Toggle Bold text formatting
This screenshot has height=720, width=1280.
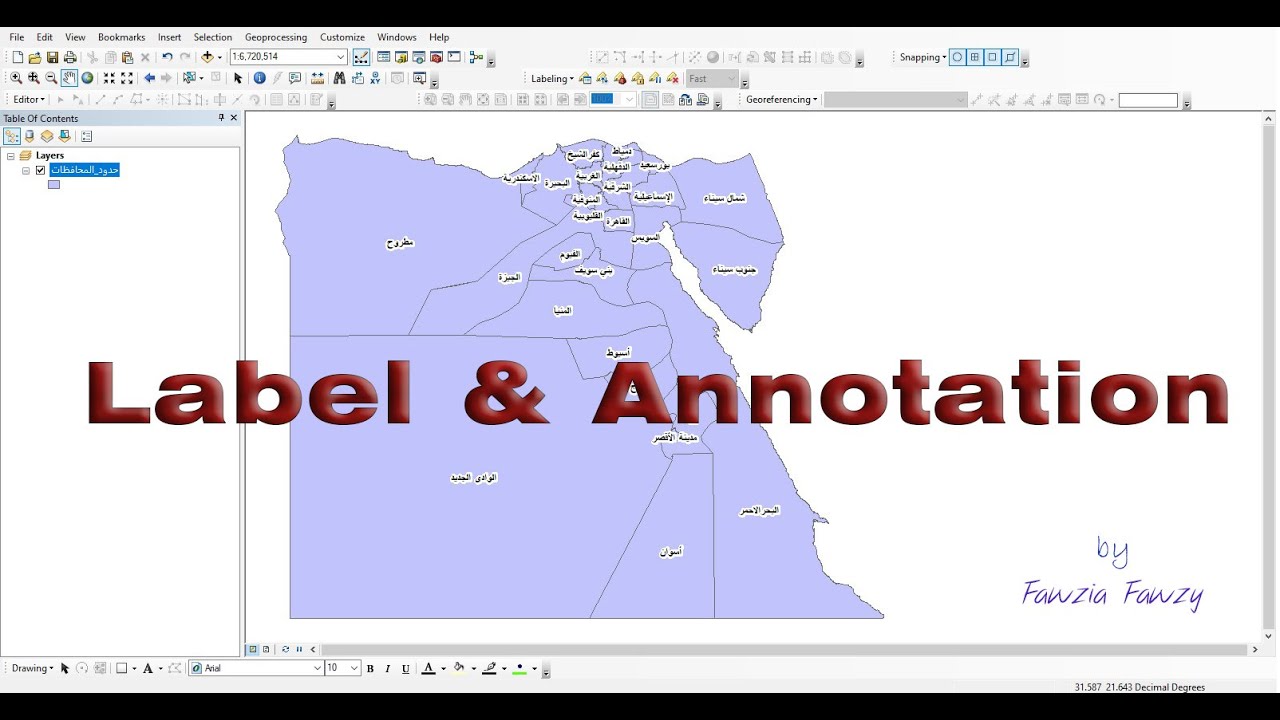pyautogui.click(x=370, y=668)
